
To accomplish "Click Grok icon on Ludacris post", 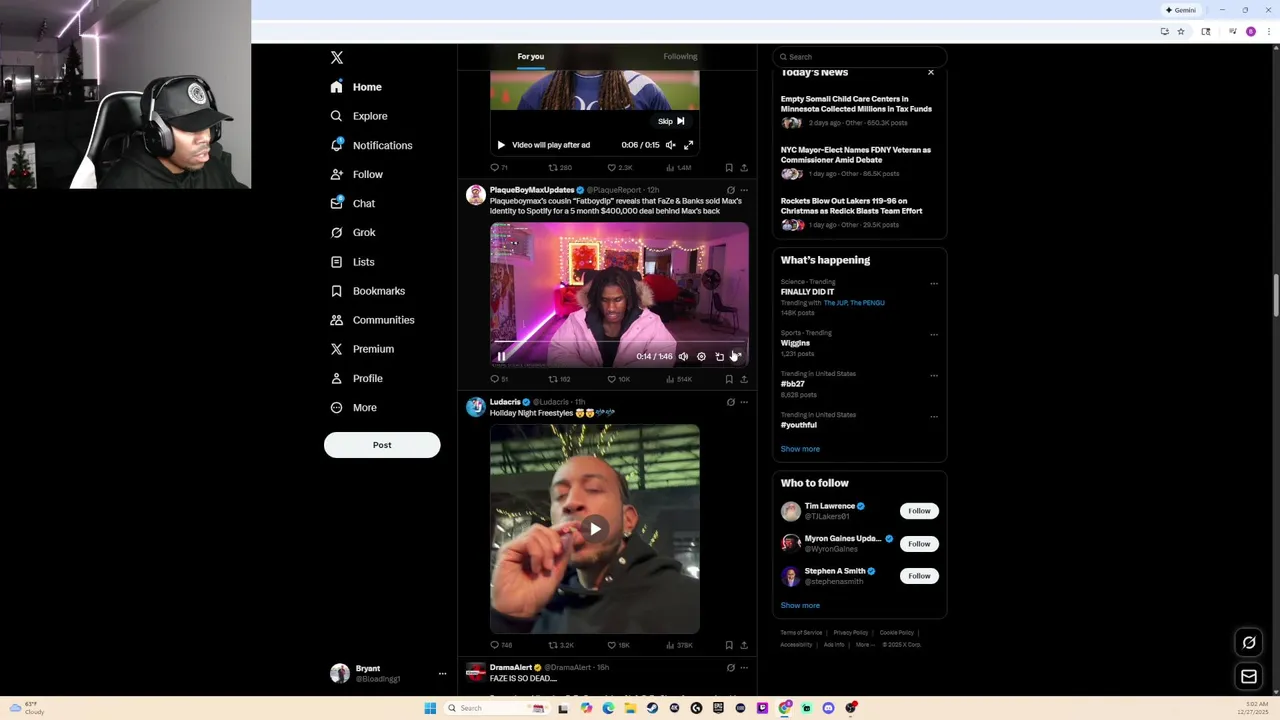I will click(x=730, y=402).
